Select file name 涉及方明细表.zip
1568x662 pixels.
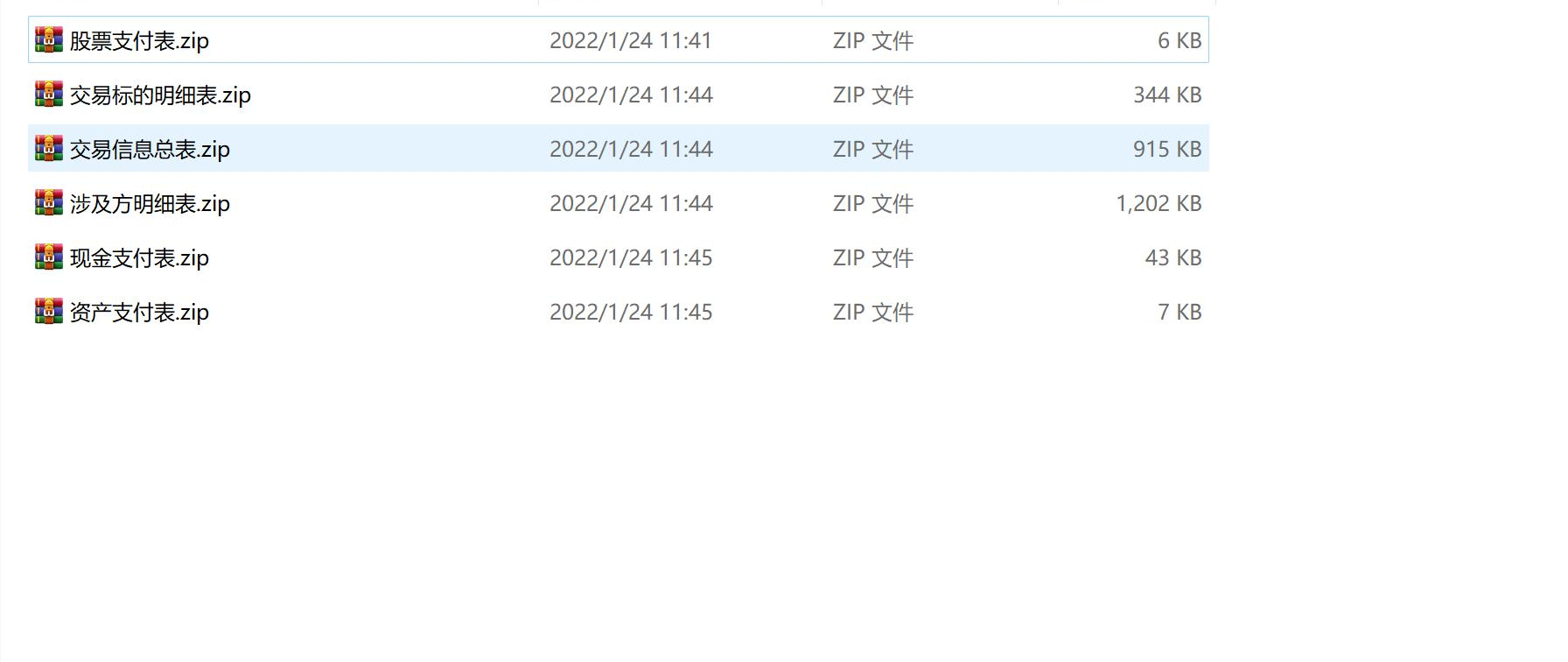[x=150, y=204]
